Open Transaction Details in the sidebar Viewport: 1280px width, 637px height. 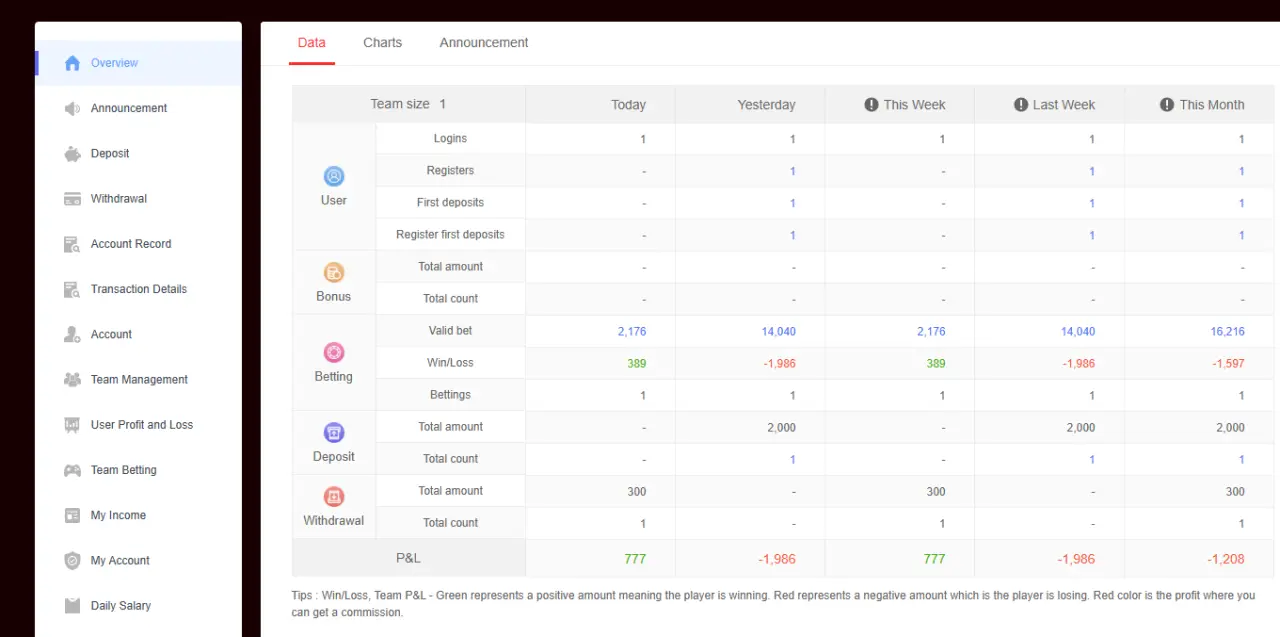[138, 289]
